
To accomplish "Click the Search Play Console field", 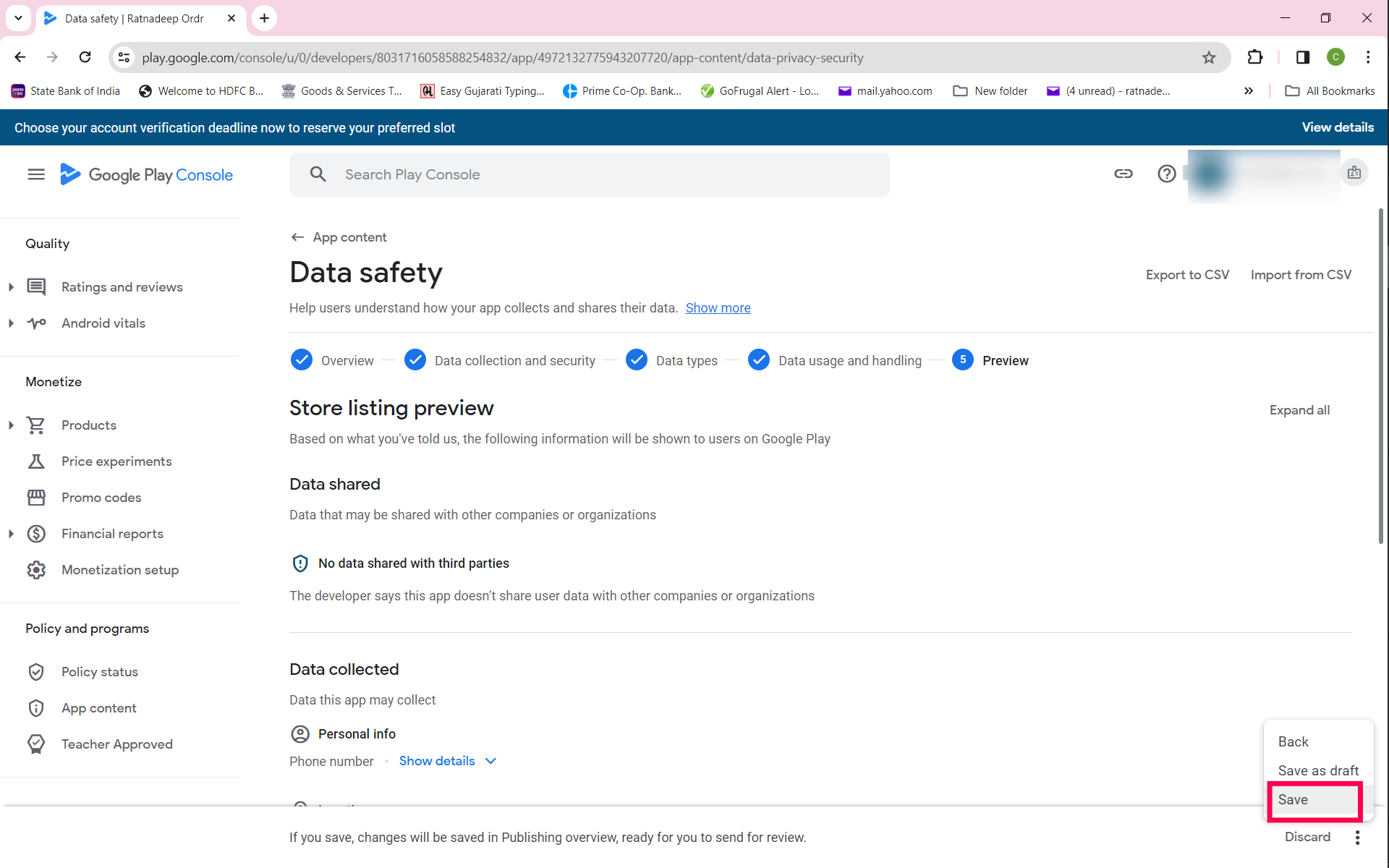I will point(590,174).
